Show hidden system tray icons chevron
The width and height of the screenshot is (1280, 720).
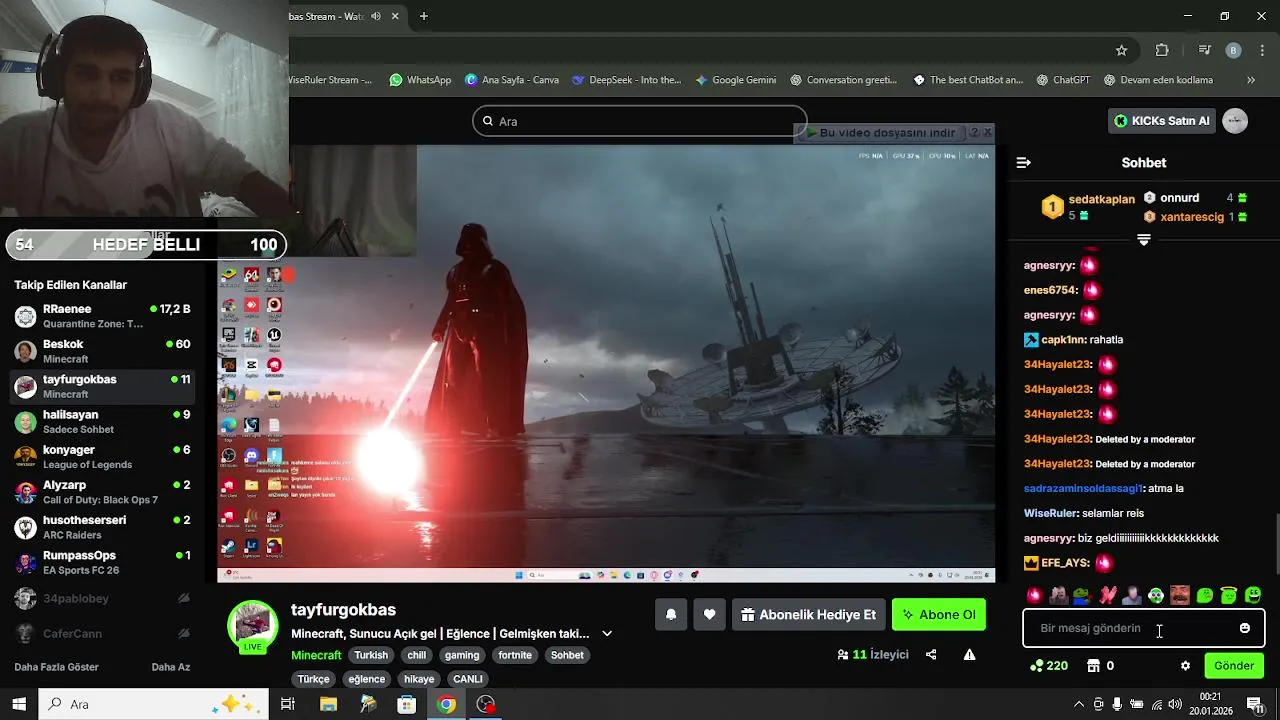(1079, 704)
